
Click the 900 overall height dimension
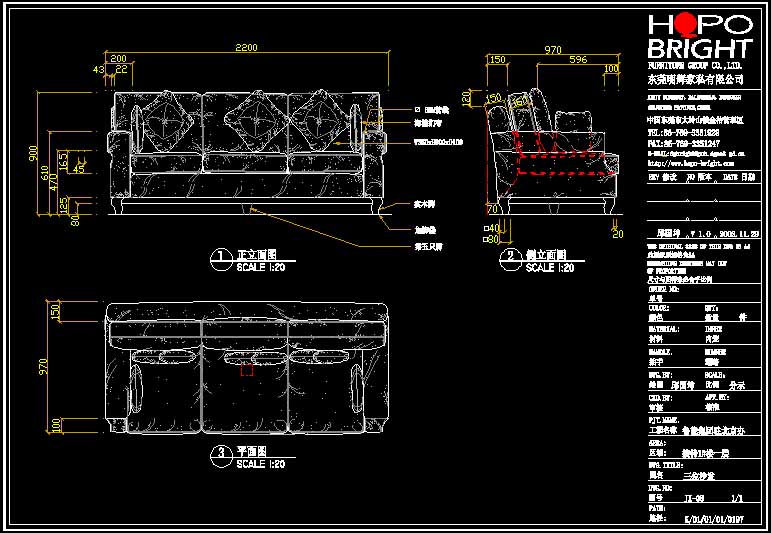point(33,153)
